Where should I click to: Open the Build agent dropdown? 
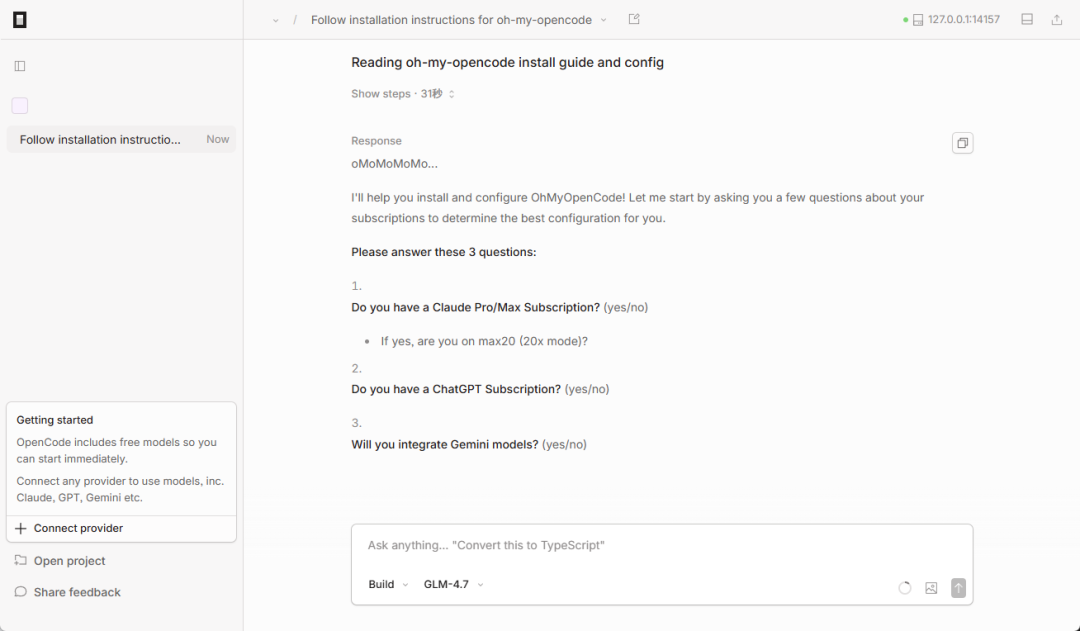point(388,584)
